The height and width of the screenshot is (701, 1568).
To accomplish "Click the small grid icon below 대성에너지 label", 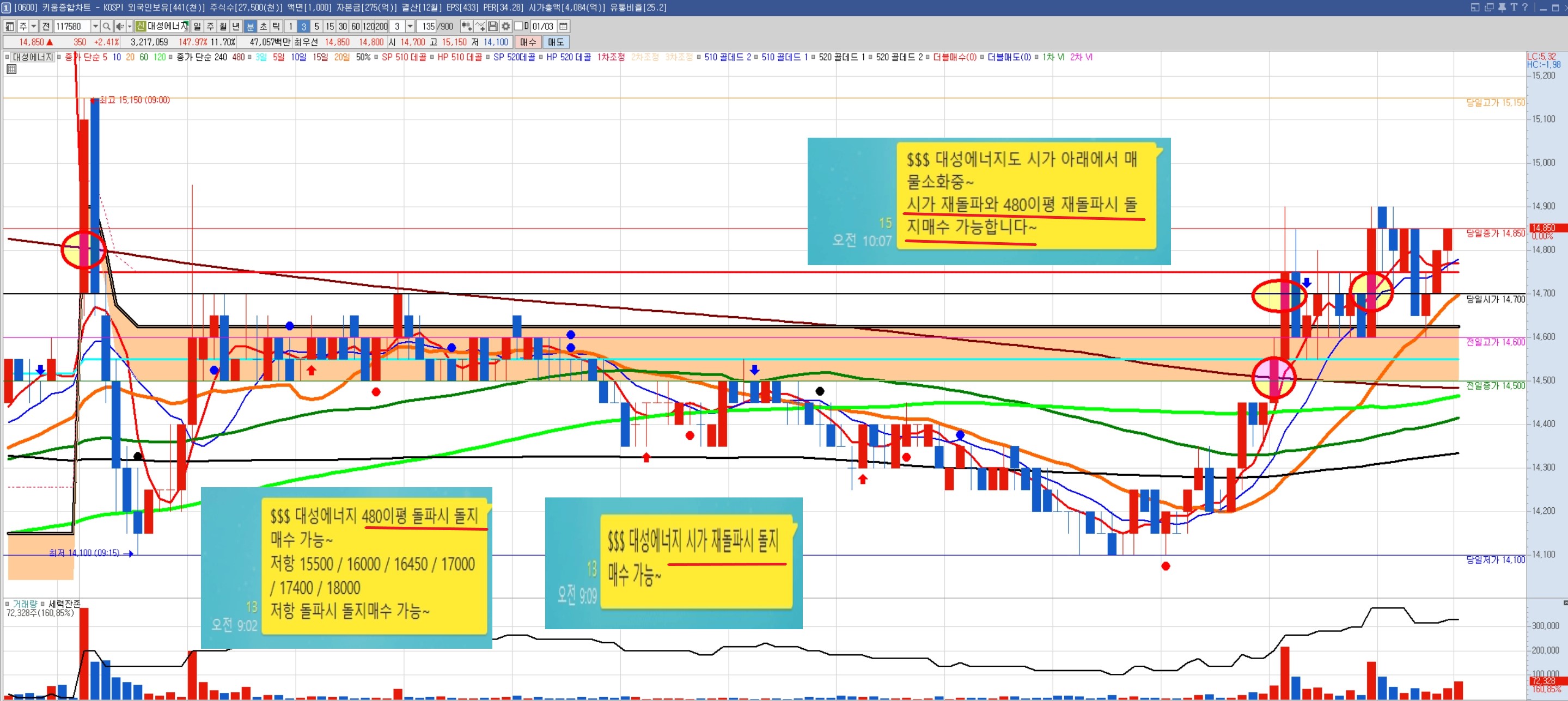I will click(11, 69).
